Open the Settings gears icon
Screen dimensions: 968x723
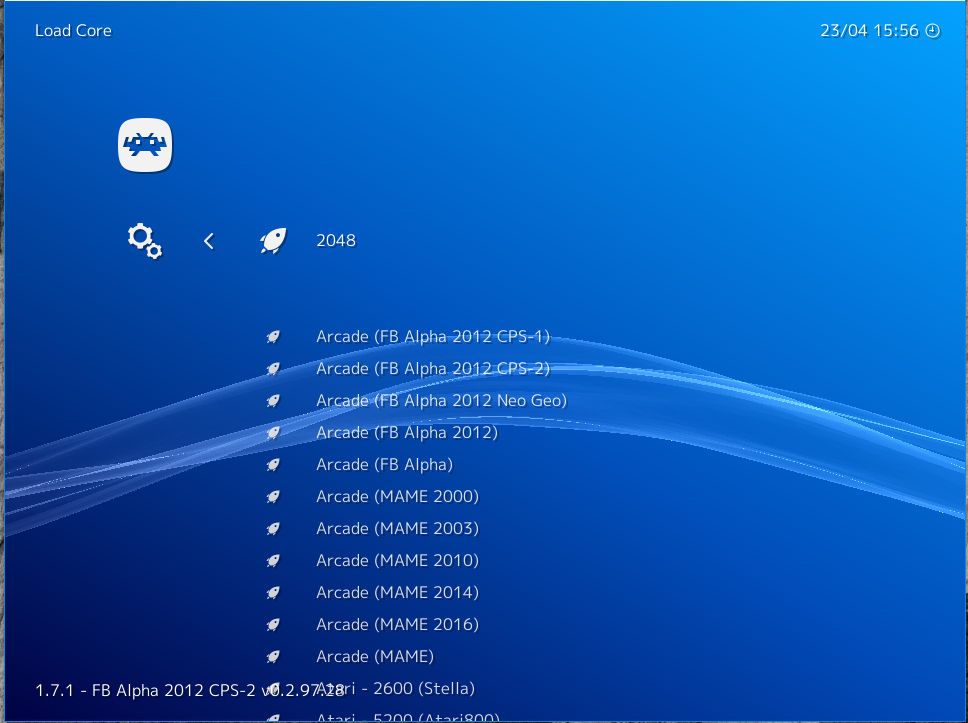(145, 241)
